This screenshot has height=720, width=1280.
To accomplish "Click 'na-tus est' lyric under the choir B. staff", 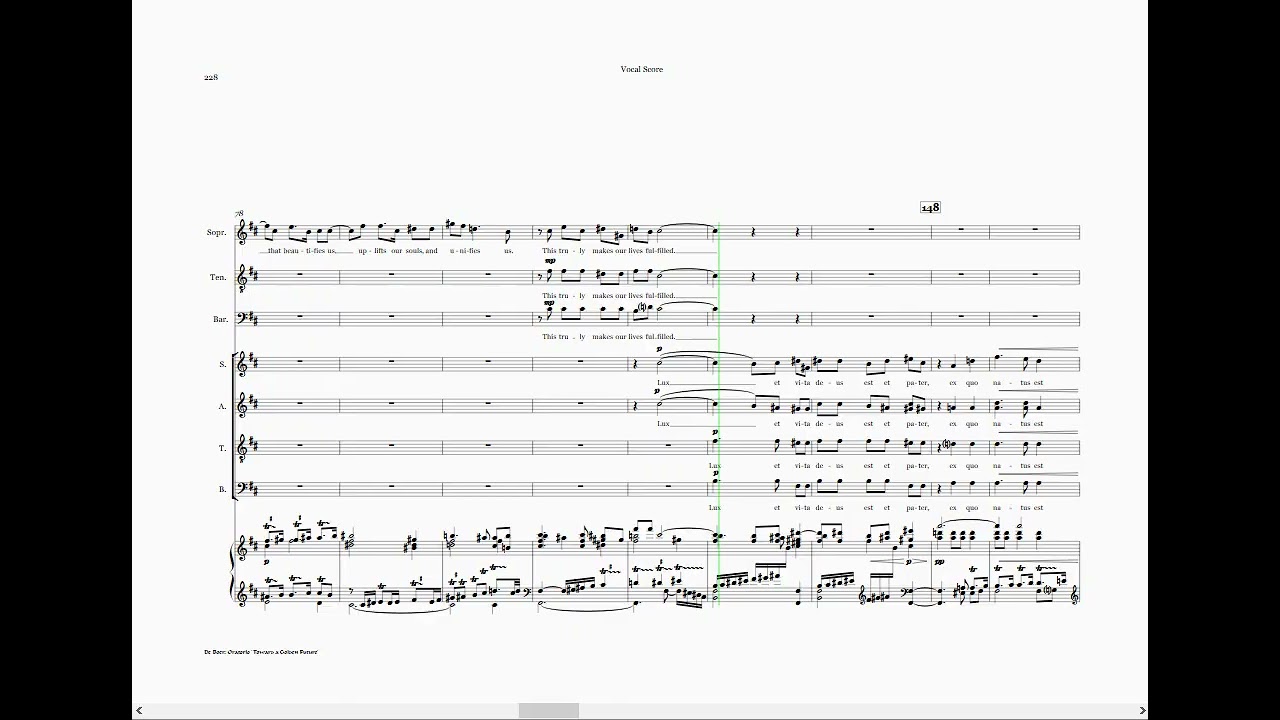I will (1018, 508).
